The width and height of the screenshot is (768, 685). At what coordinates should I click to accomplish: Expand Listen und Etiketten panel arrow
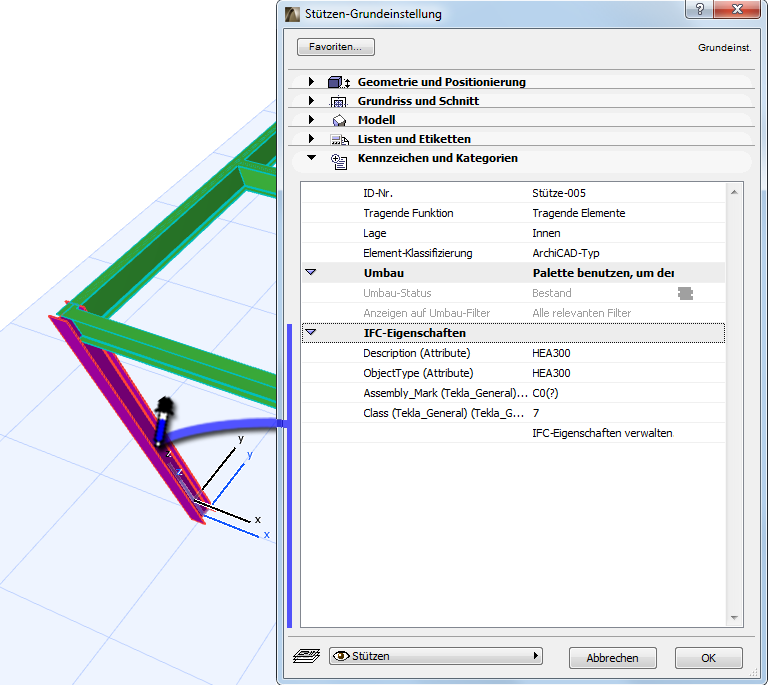coord(311,139)
